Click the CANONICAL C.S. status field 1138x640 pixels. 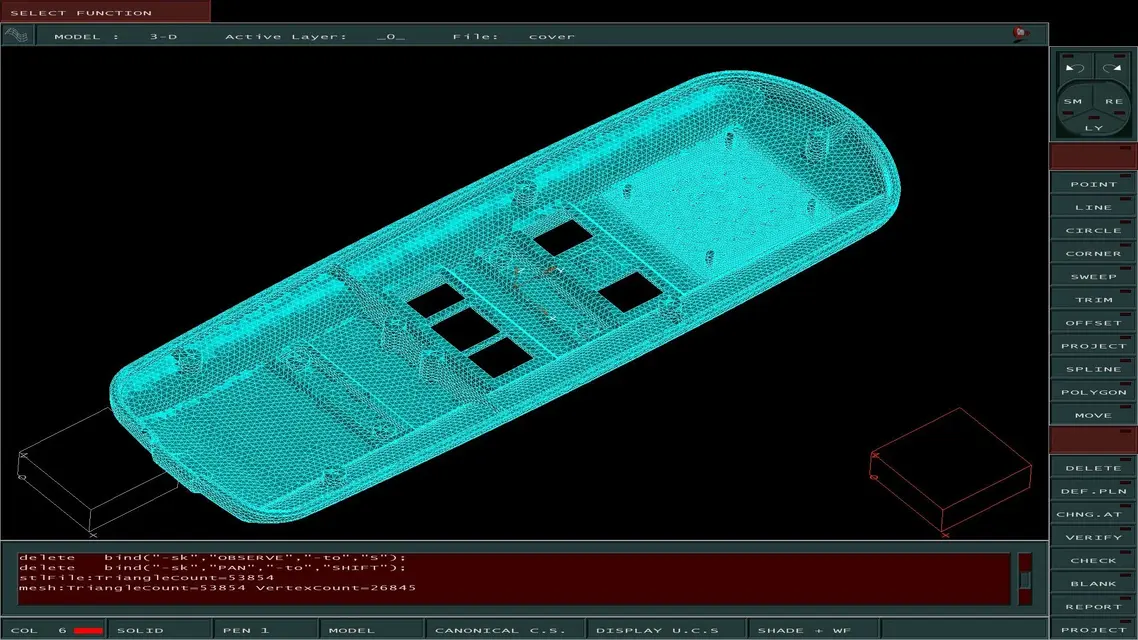[x=506, y=630]
